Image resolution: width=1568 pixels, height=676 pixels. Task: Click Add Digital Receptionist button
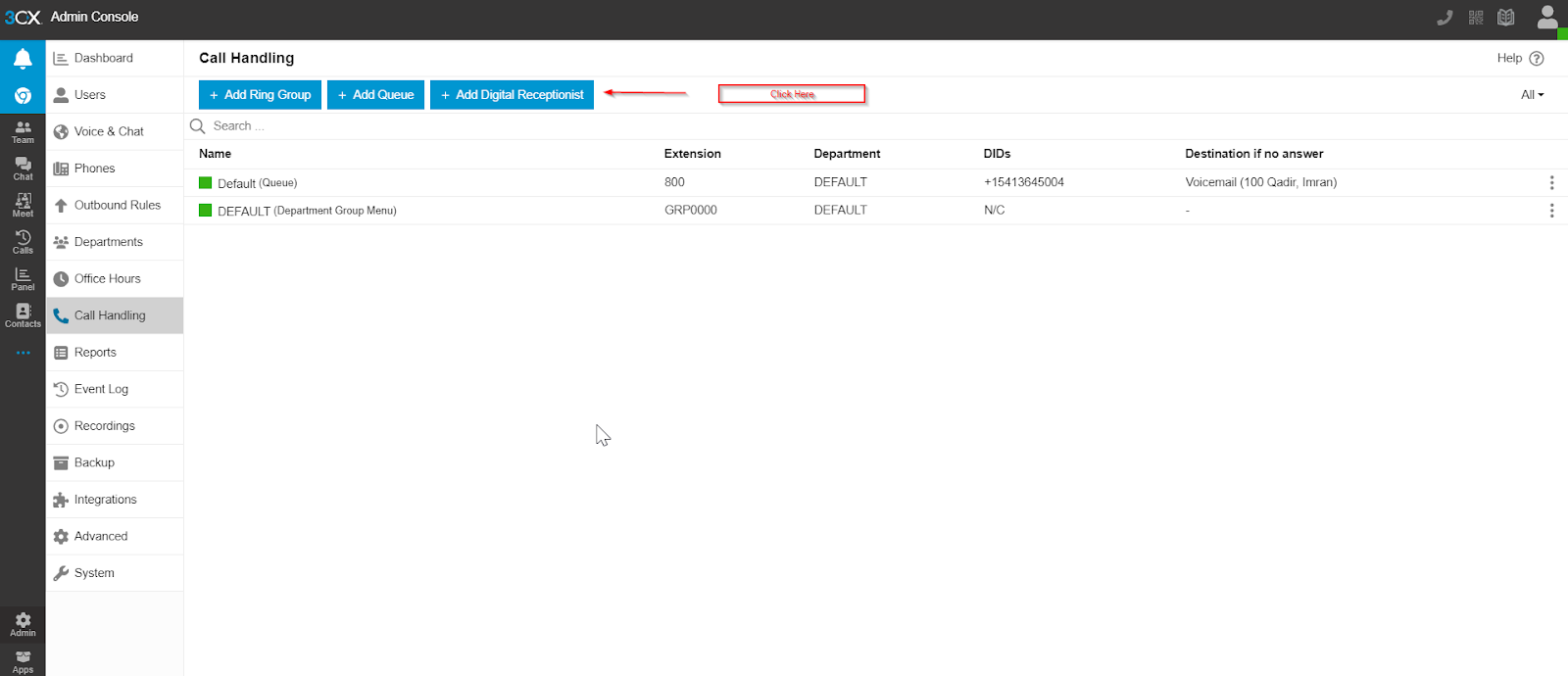pos(512,95)
